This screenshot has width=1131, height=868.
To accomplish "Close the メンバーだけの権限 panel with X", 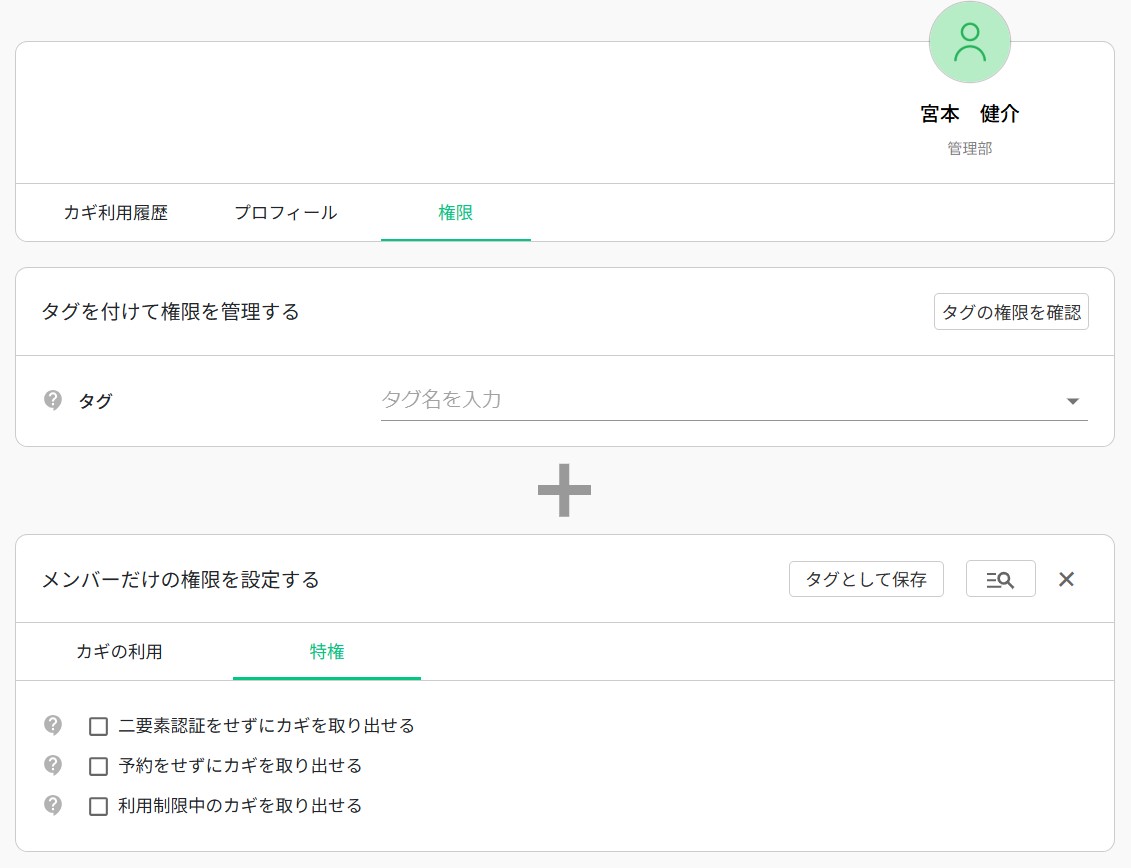I will pos(1066,579).
